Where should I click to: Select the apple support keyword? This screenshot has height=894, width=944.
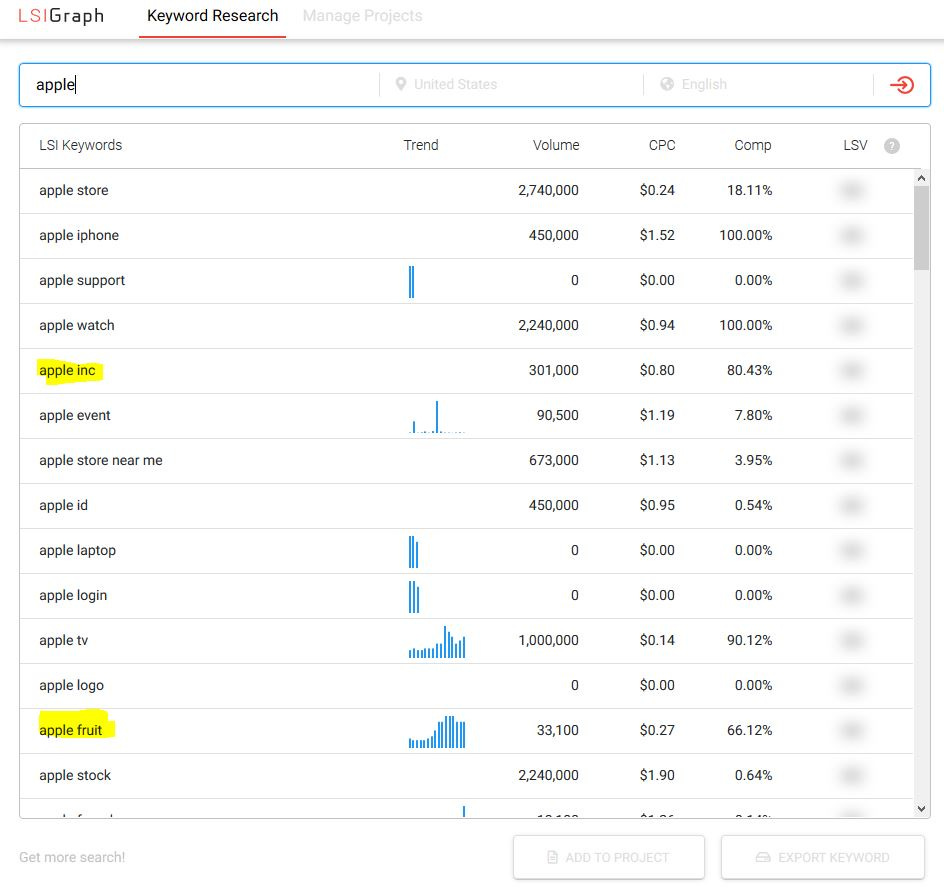[82, 281]
